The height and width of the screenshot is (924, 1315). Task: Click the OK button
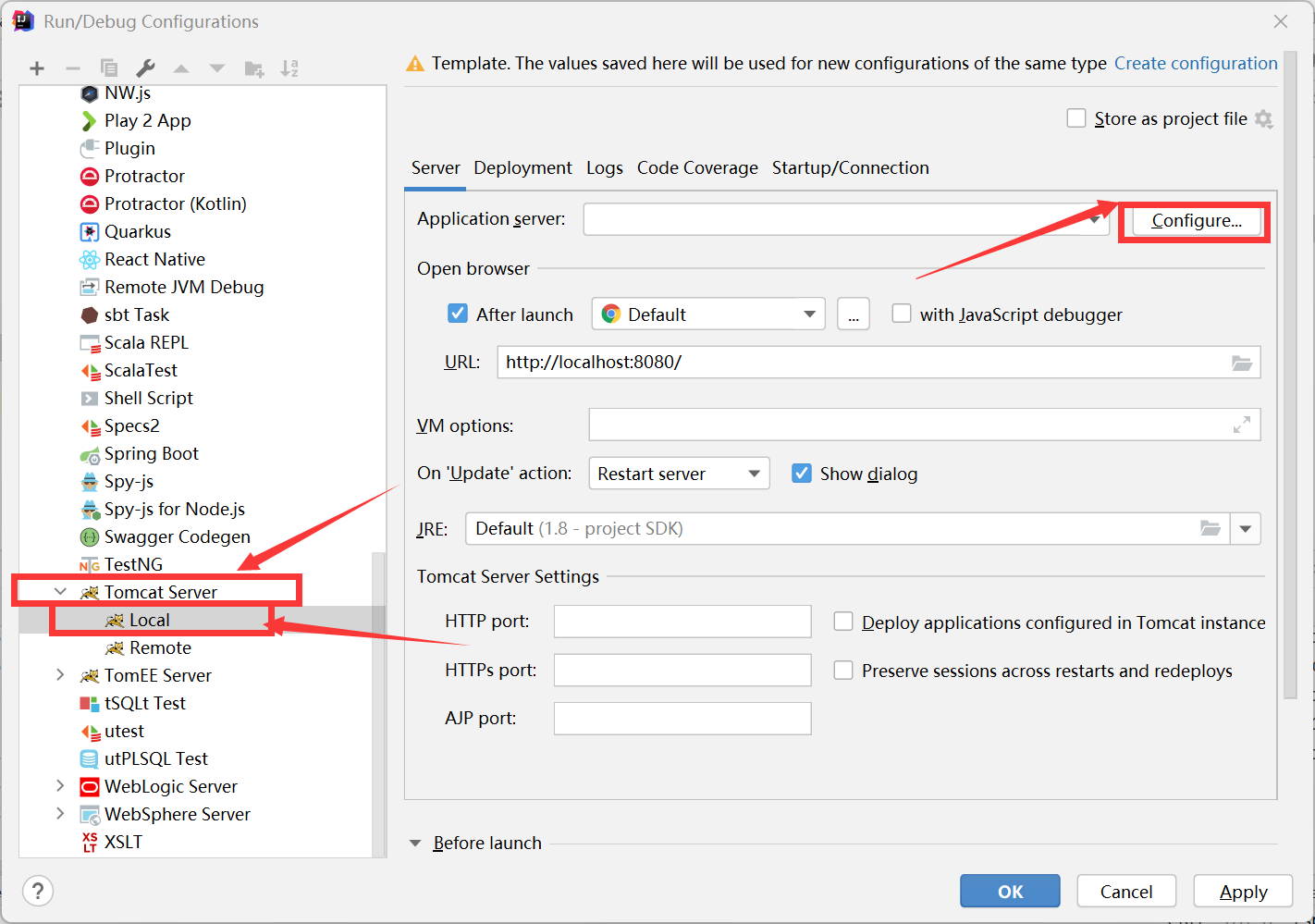click(x=1010, y=892)
